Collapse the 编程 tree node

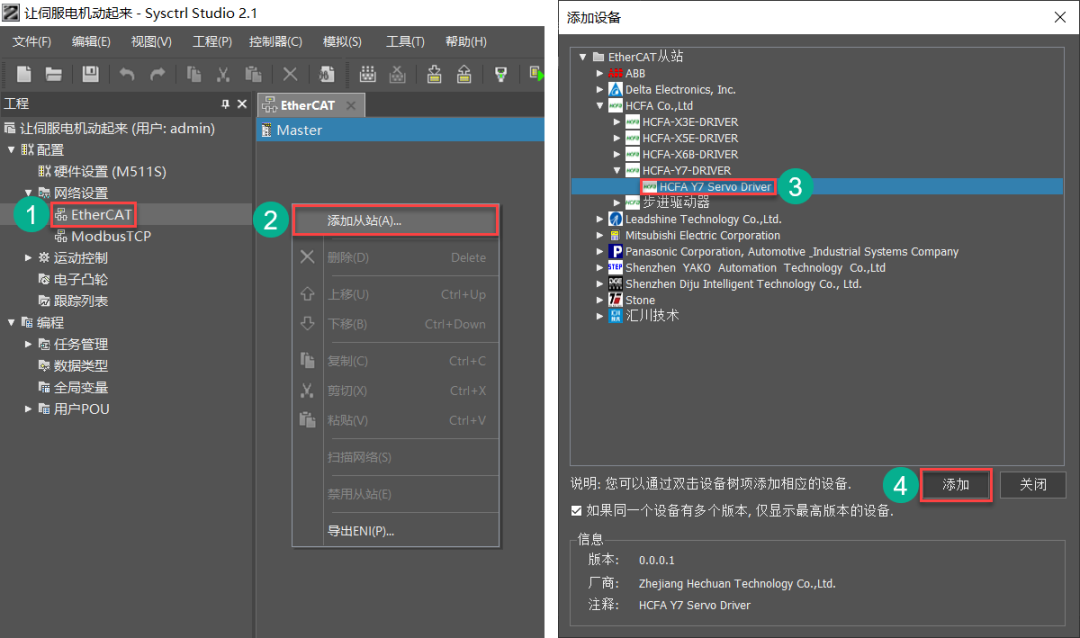tap(11, 322)
